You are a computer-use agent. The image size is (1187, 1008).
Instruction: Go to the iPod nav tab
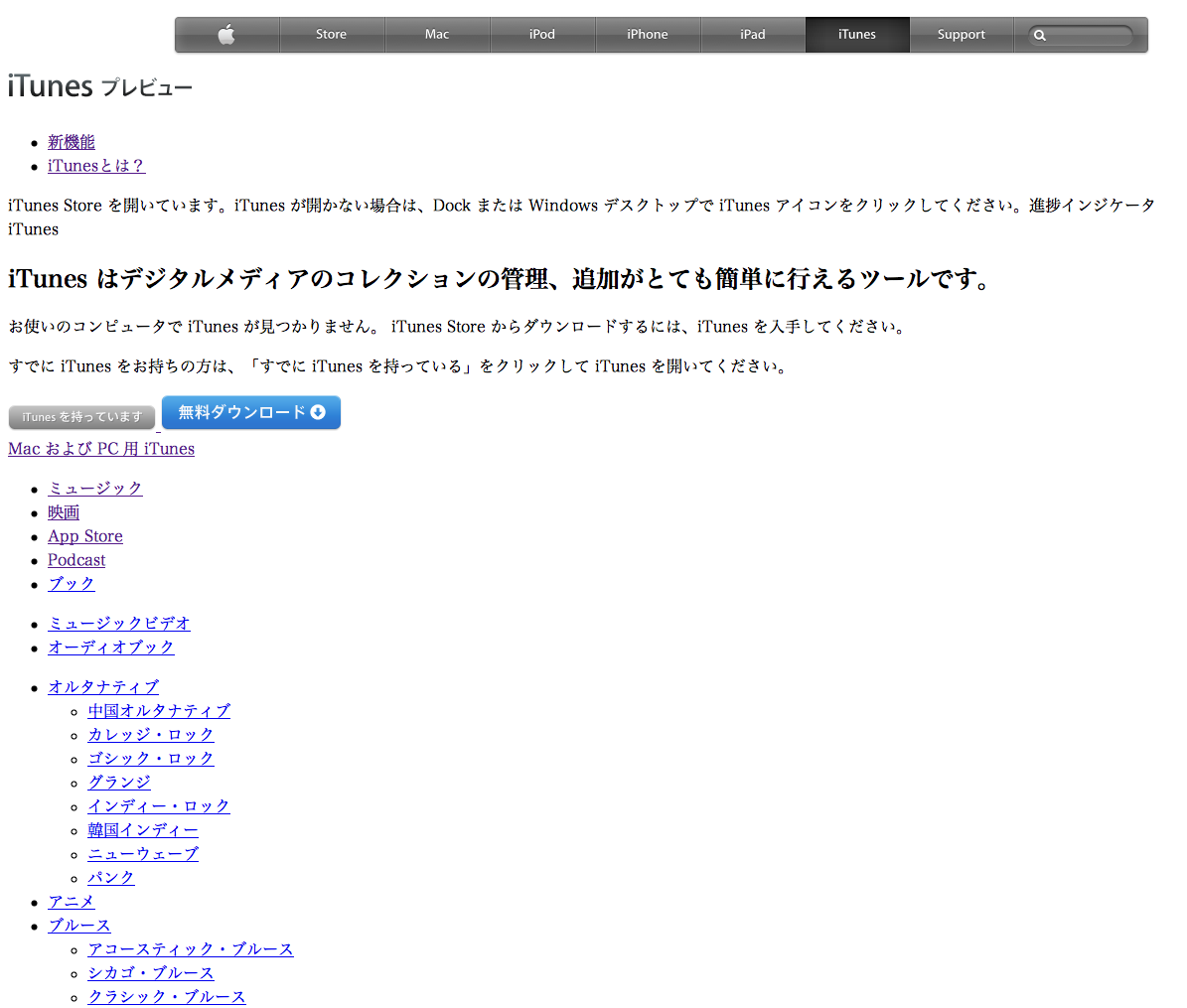click(x=542, y=35)
